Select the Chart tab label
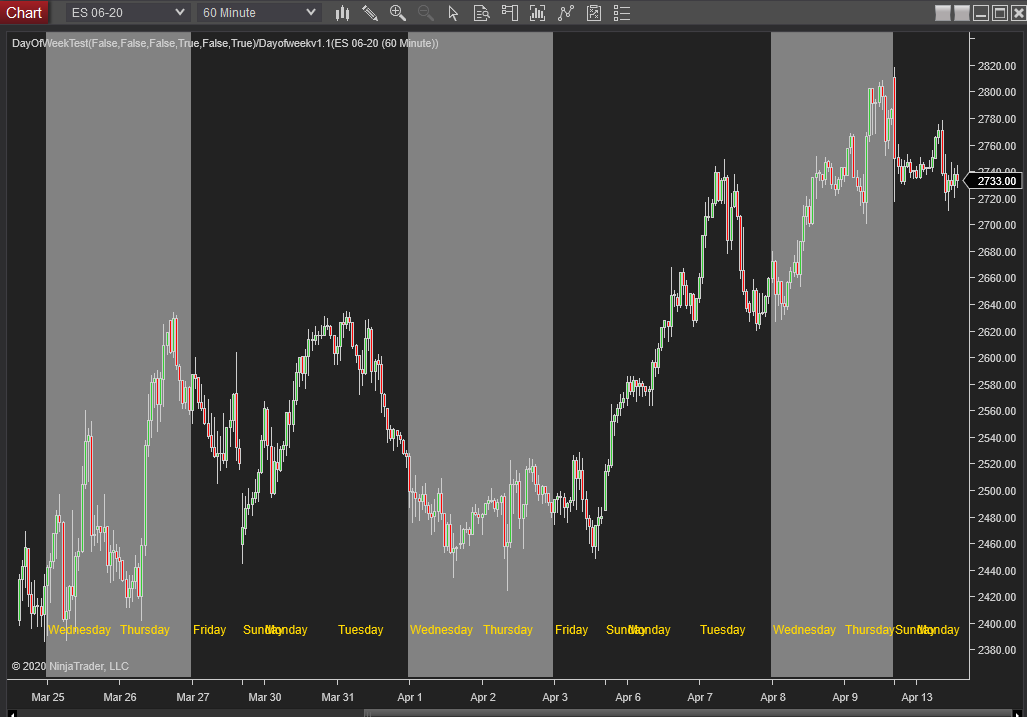Image resolution: width=1027 pixels, height=717 pixels. pos(24,12)
